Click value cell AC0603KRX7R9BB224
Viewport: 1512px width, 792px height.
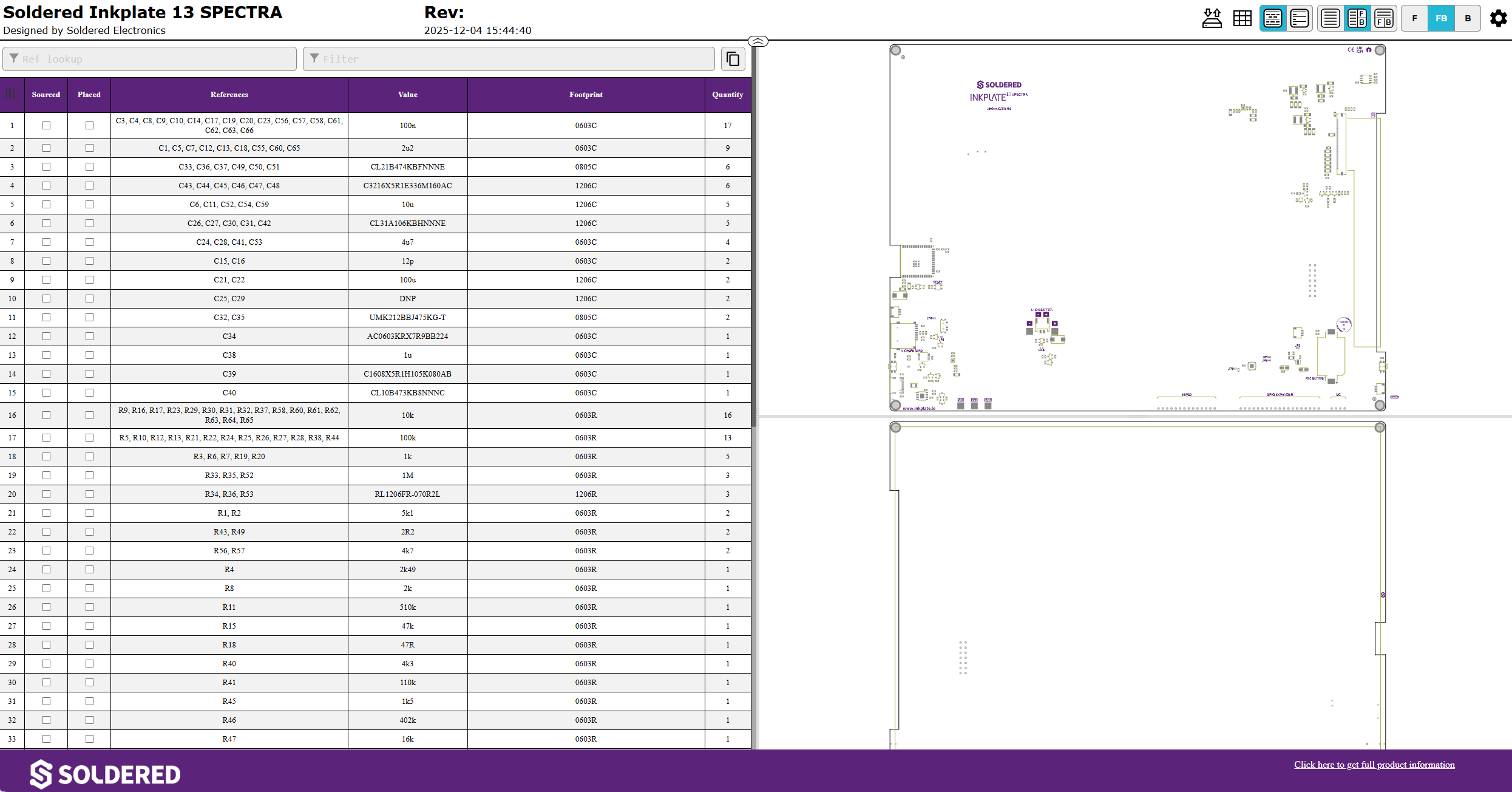tap(408, 336)
